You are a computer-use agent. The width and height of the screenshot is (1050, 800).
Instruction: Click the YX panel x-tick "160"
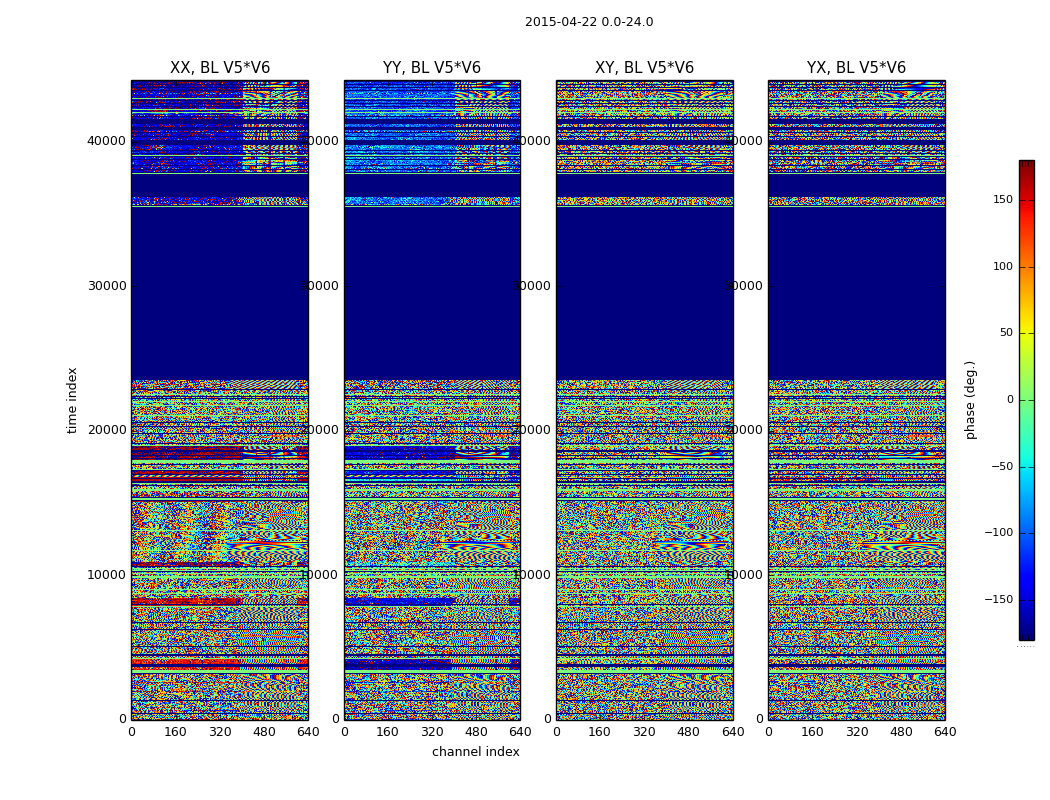(x=812, y=732)
